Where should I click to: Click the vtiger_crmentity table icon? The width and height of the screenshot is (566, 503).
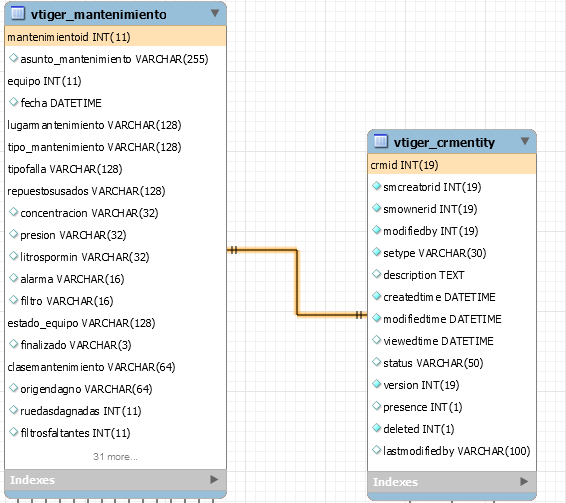click(381, 141)
